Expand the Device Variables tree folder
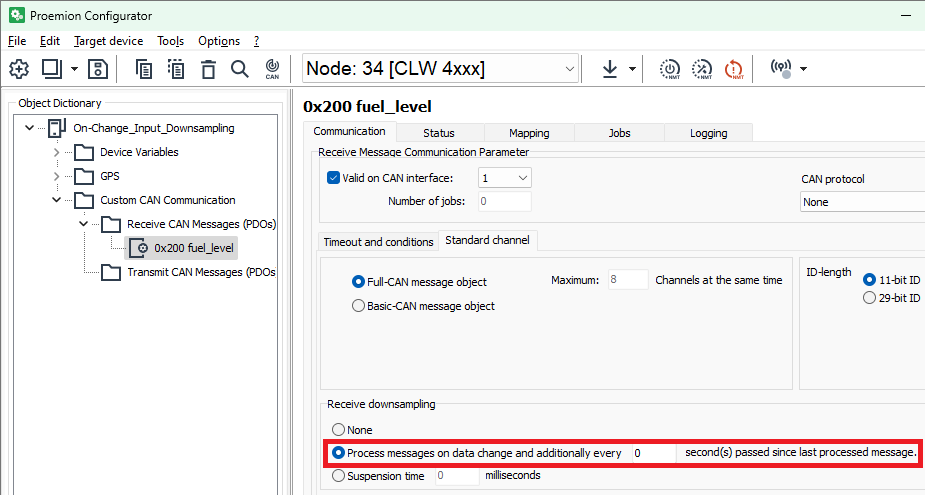This screenshot has height=495, width=925. pos(57,152)
